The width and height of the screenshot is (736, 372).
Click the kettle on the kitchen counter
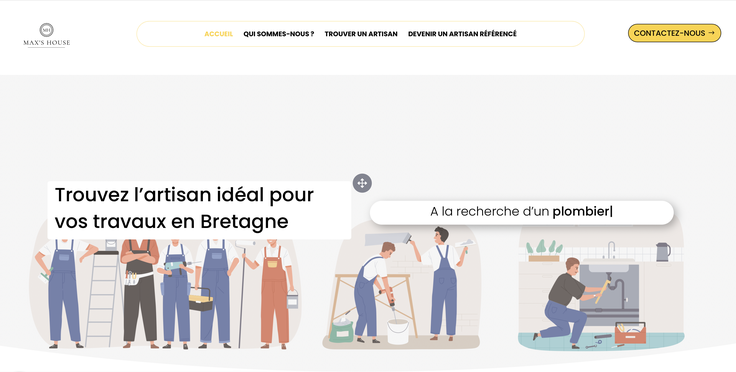click(663, 252)
